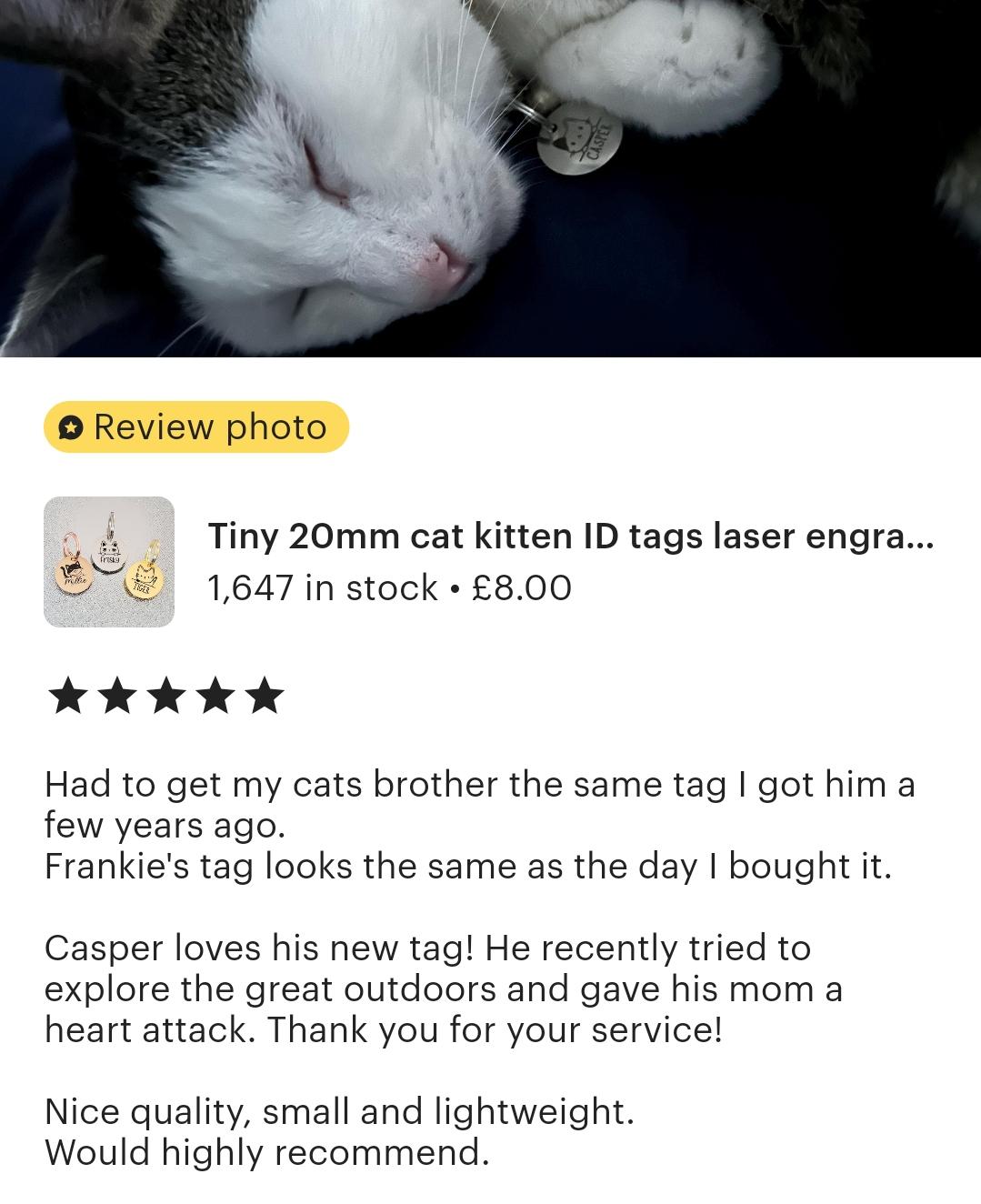This screenshot has width=981, height=1204.
Task: Tap the yellow Review photo badge
Action: pyautogui.click(x=196, y=426)
